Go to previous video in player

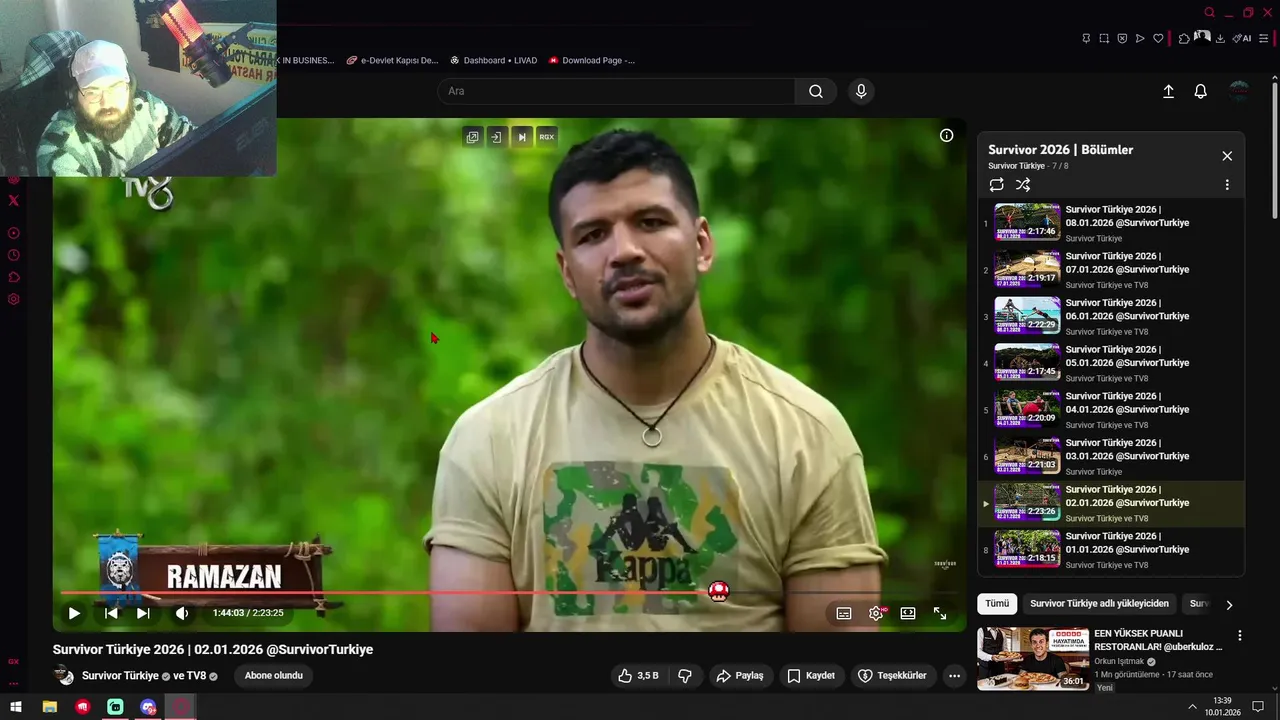(111, 613)
